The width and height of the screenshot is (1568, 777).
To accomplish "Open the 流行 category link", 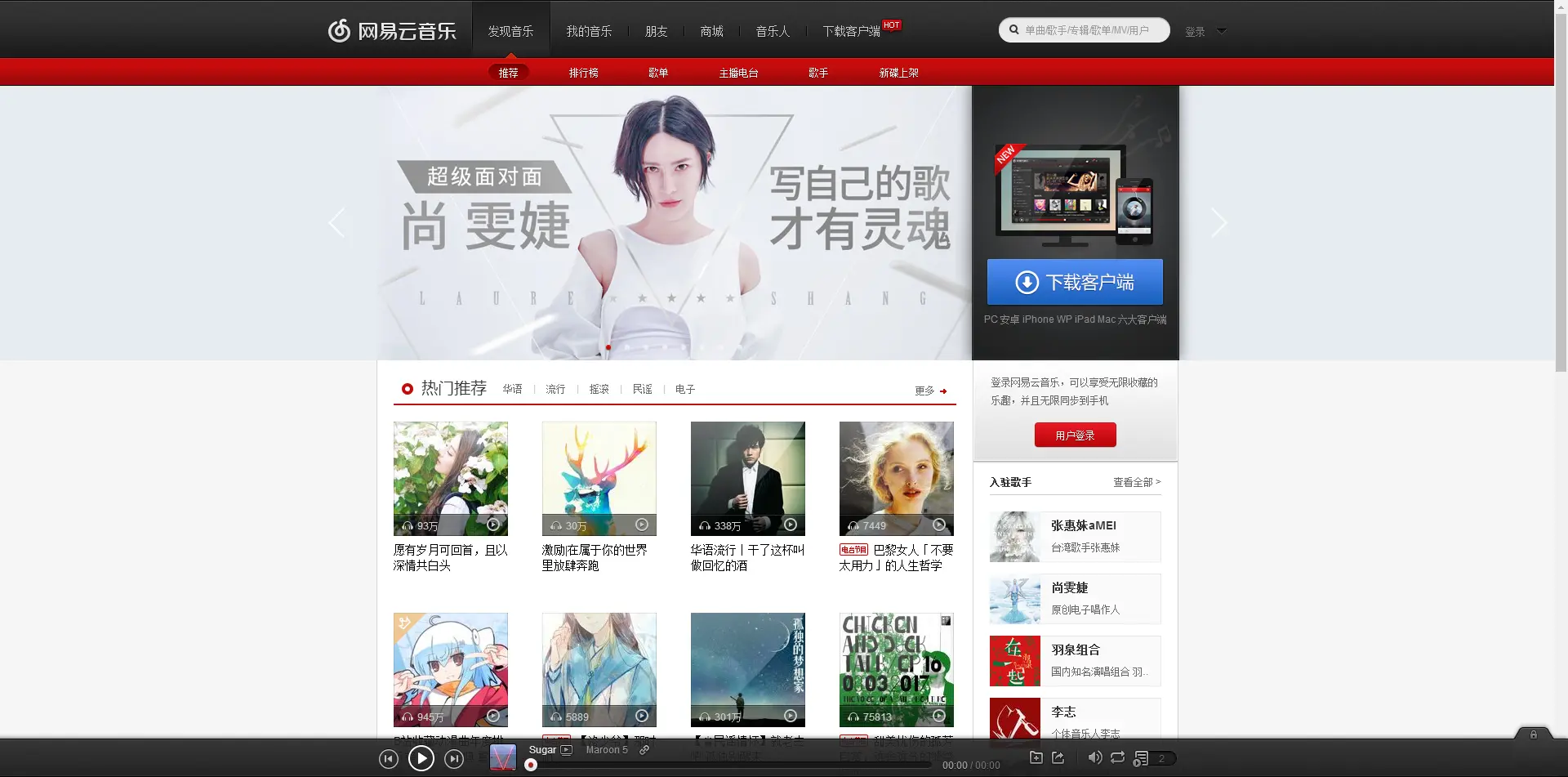I will click(555, 389).
